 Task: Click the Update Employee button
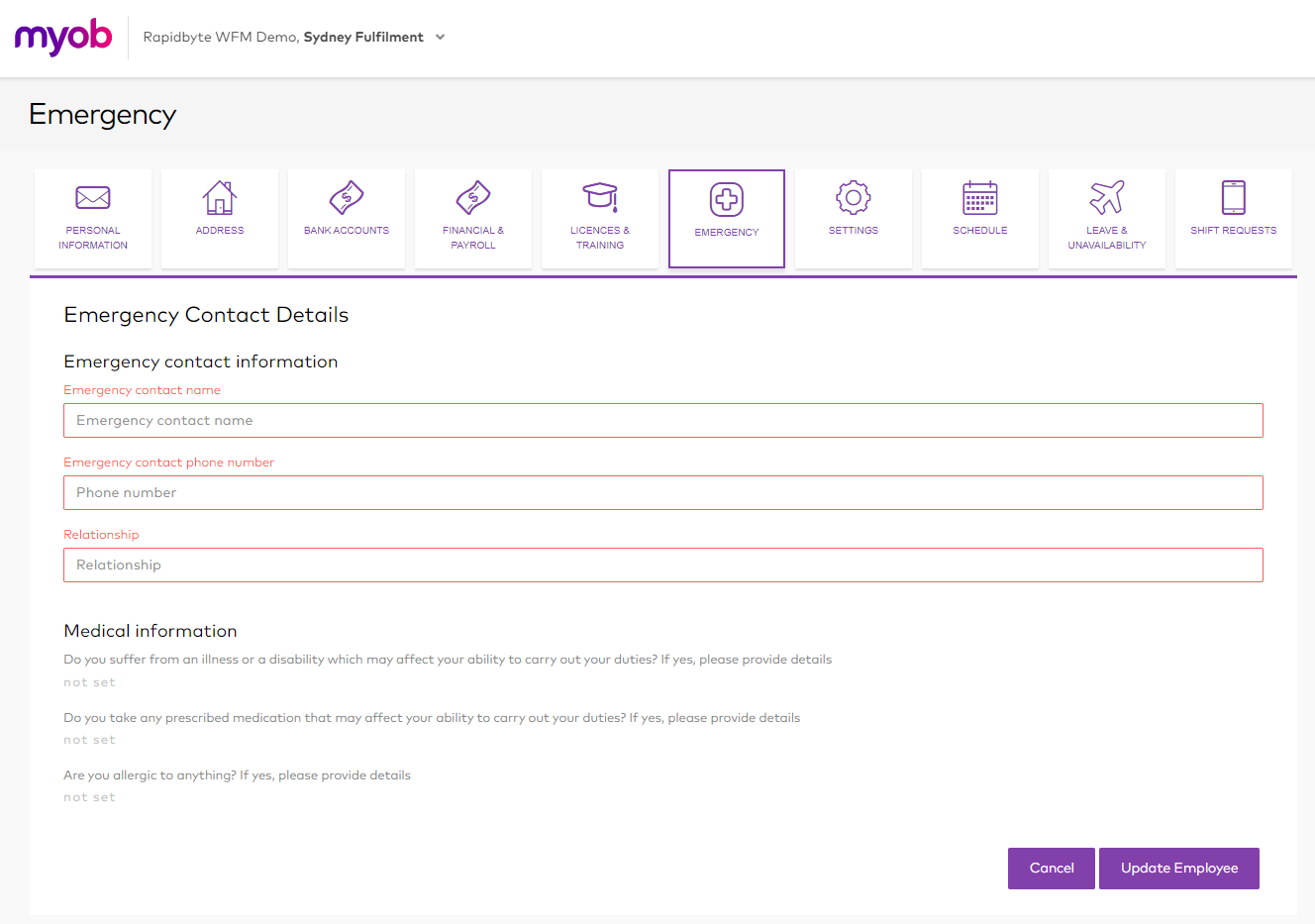(1178, 868)
